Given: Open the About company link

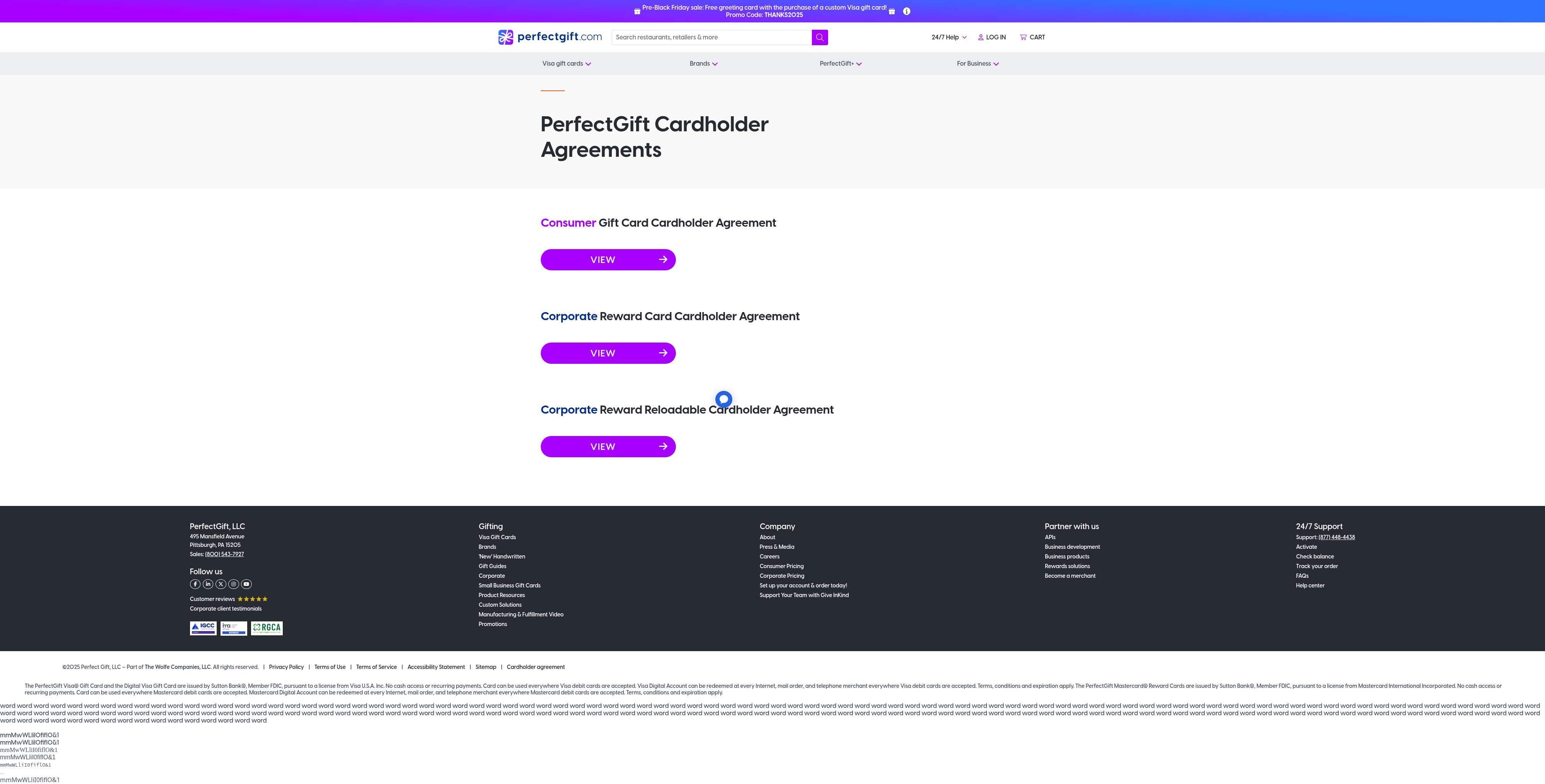Looking at the screenshot, I should pyautogui.click(x=767, y=538).
